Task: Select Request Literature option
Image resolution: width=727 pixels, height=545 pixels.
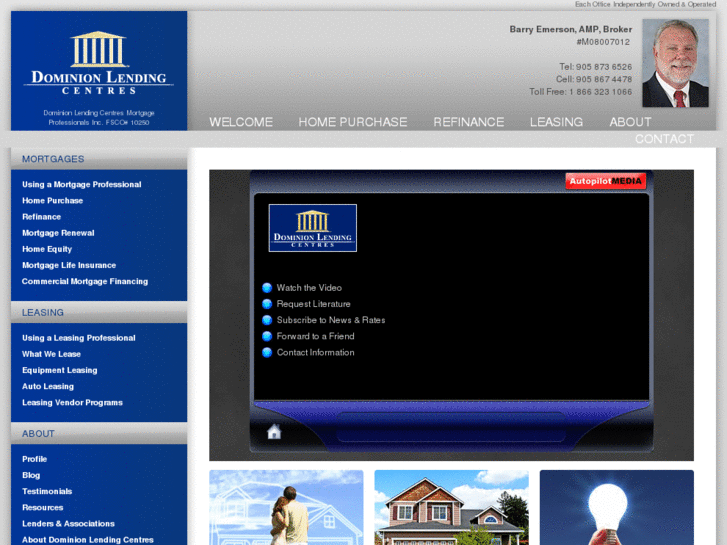Action: (313, 304)
